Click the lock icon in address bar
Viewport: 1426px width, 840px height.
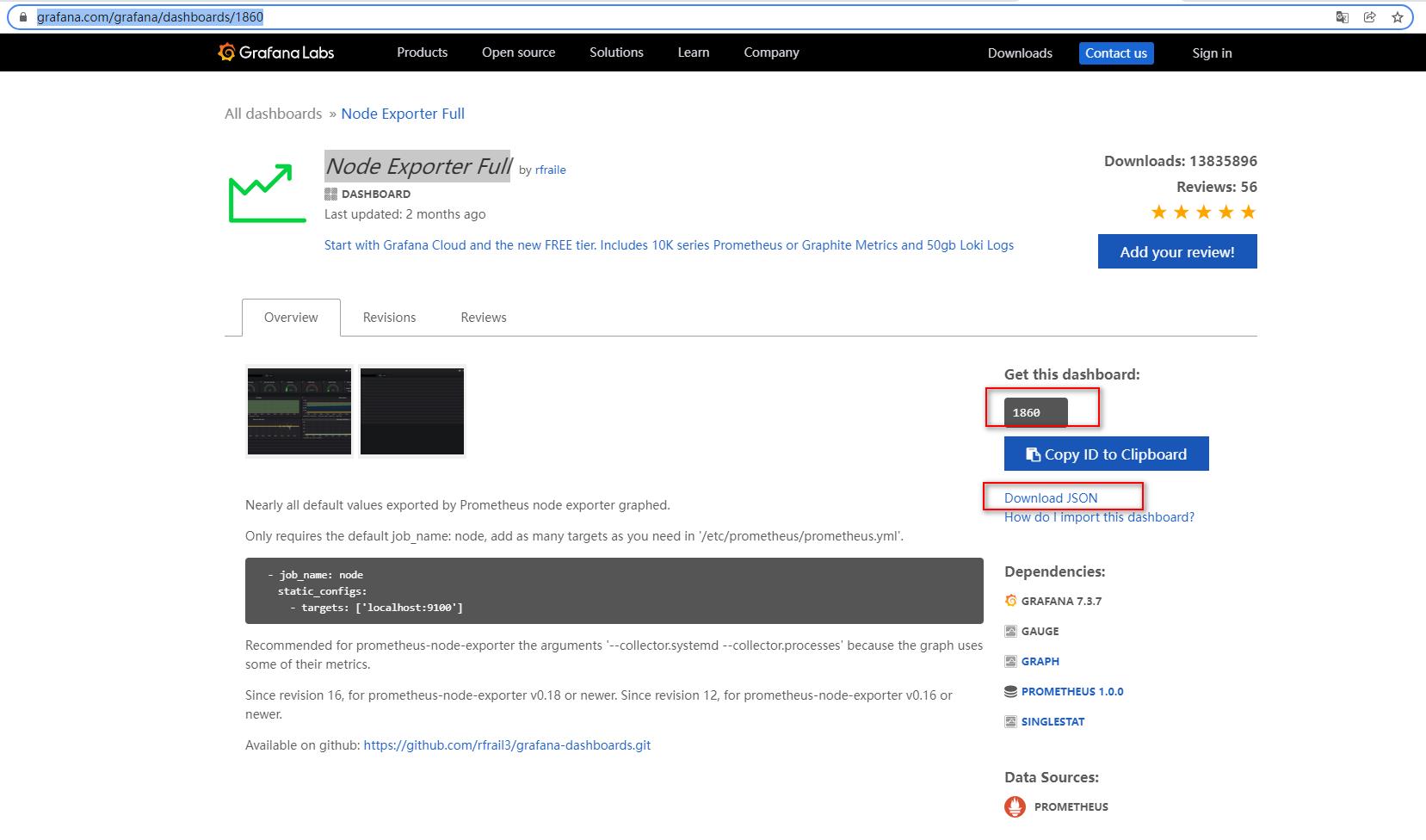tap(23, 17)
